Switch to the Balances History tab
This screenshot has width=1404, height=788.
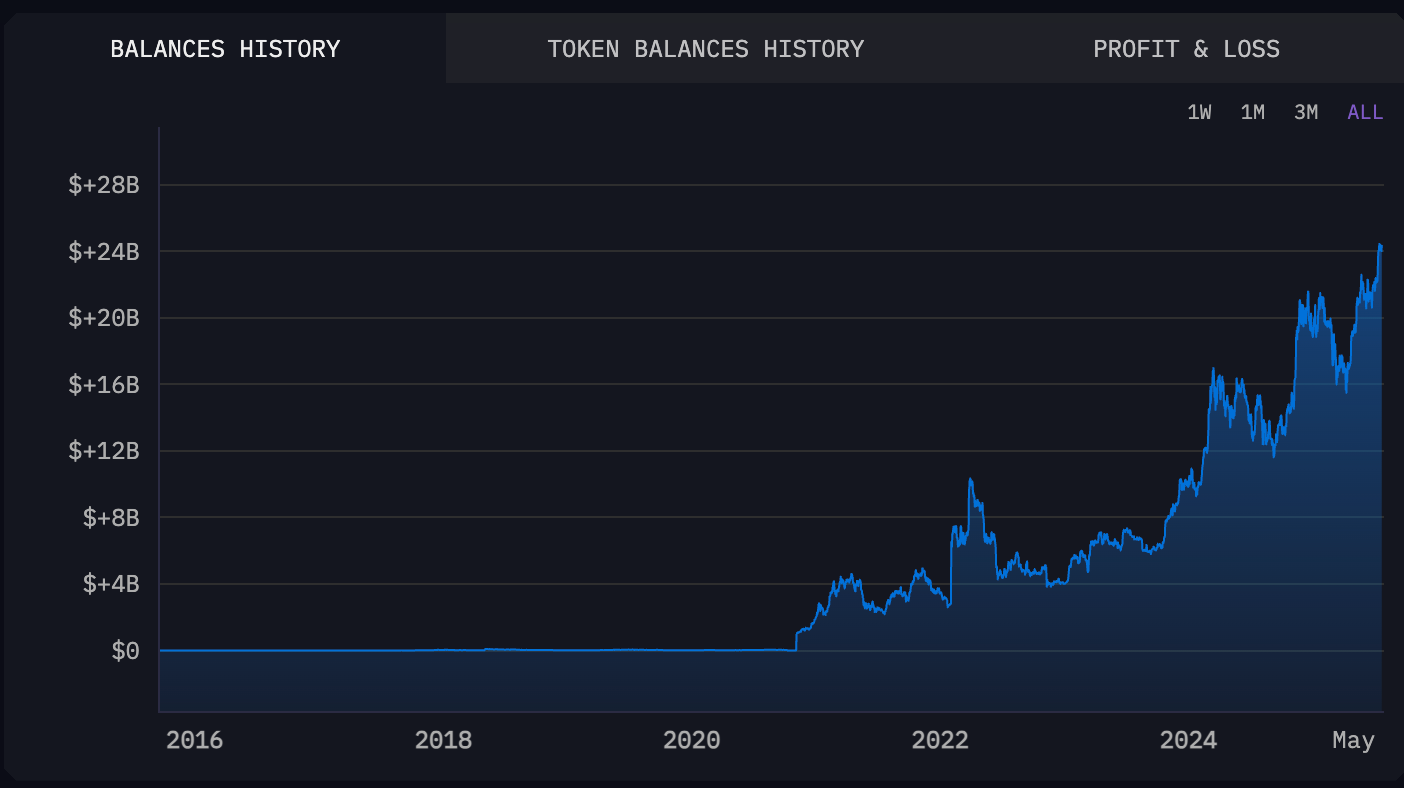pyautogui.click(x=225, y=48)
